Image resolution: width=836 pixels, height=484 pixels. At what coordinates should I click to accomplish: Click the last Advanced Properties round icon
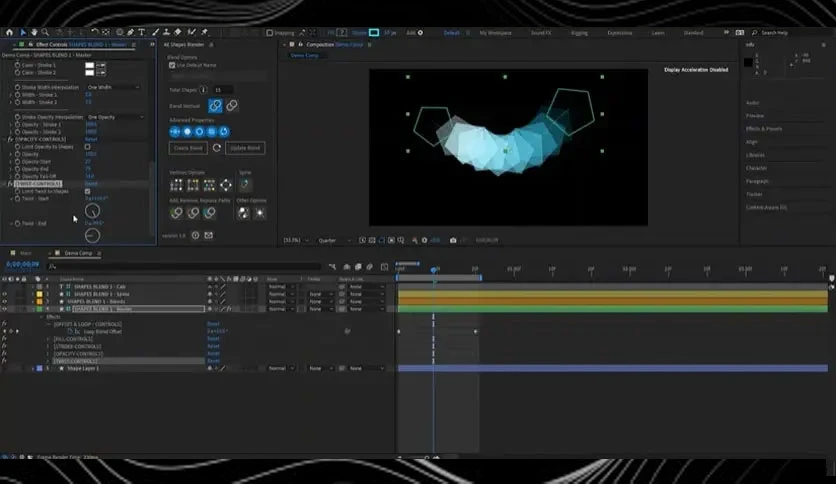[x=224, y=132]
